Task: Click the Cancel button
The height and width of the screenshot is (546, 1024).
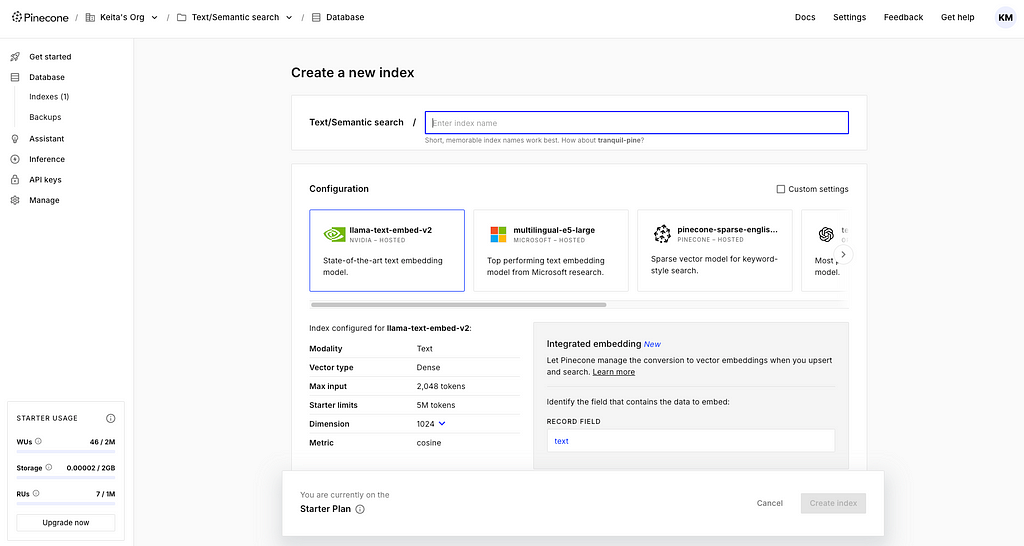Action: pyautogui.click(x=769, y=504)
